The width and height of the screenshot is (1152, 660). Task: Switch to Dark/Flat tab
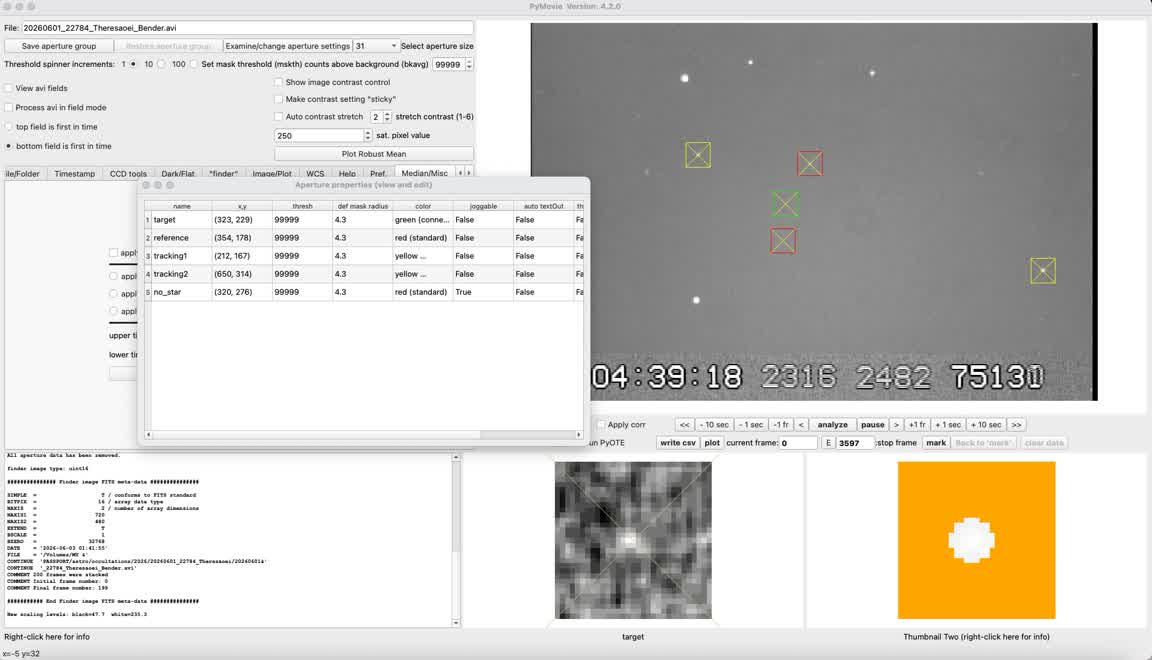point(178,173)
